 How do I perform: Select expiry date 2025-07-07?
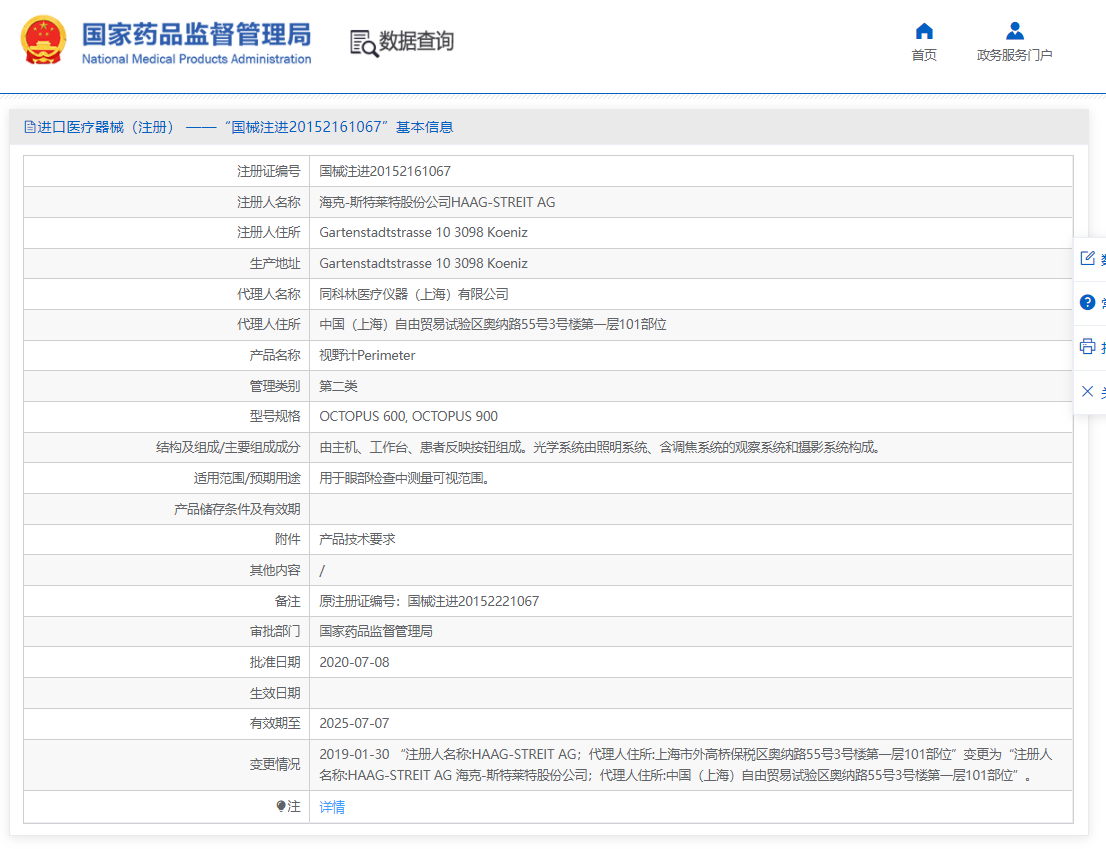tap(354, 723)
